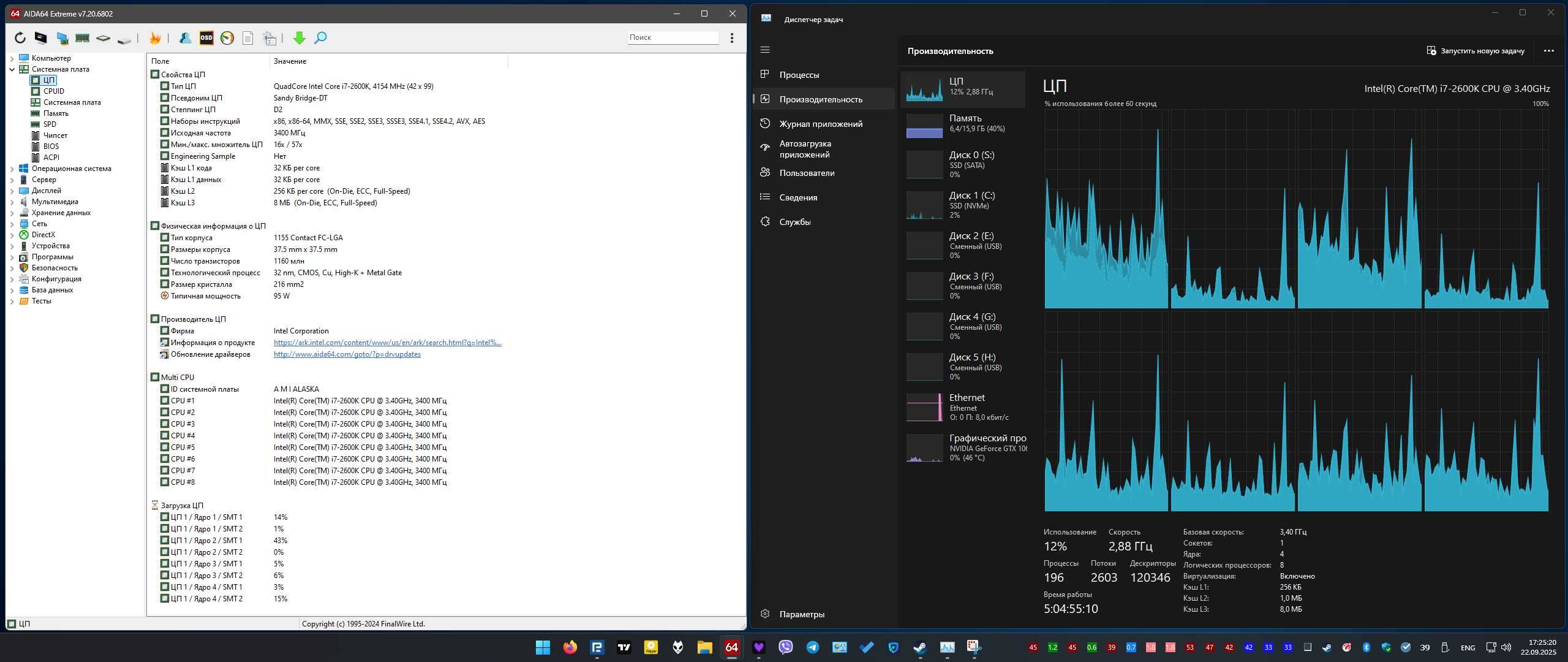This screenshot has height=662, width=1568.
Task: Select Диск 0 (S:) performance entry
Action: click(963, 165)
